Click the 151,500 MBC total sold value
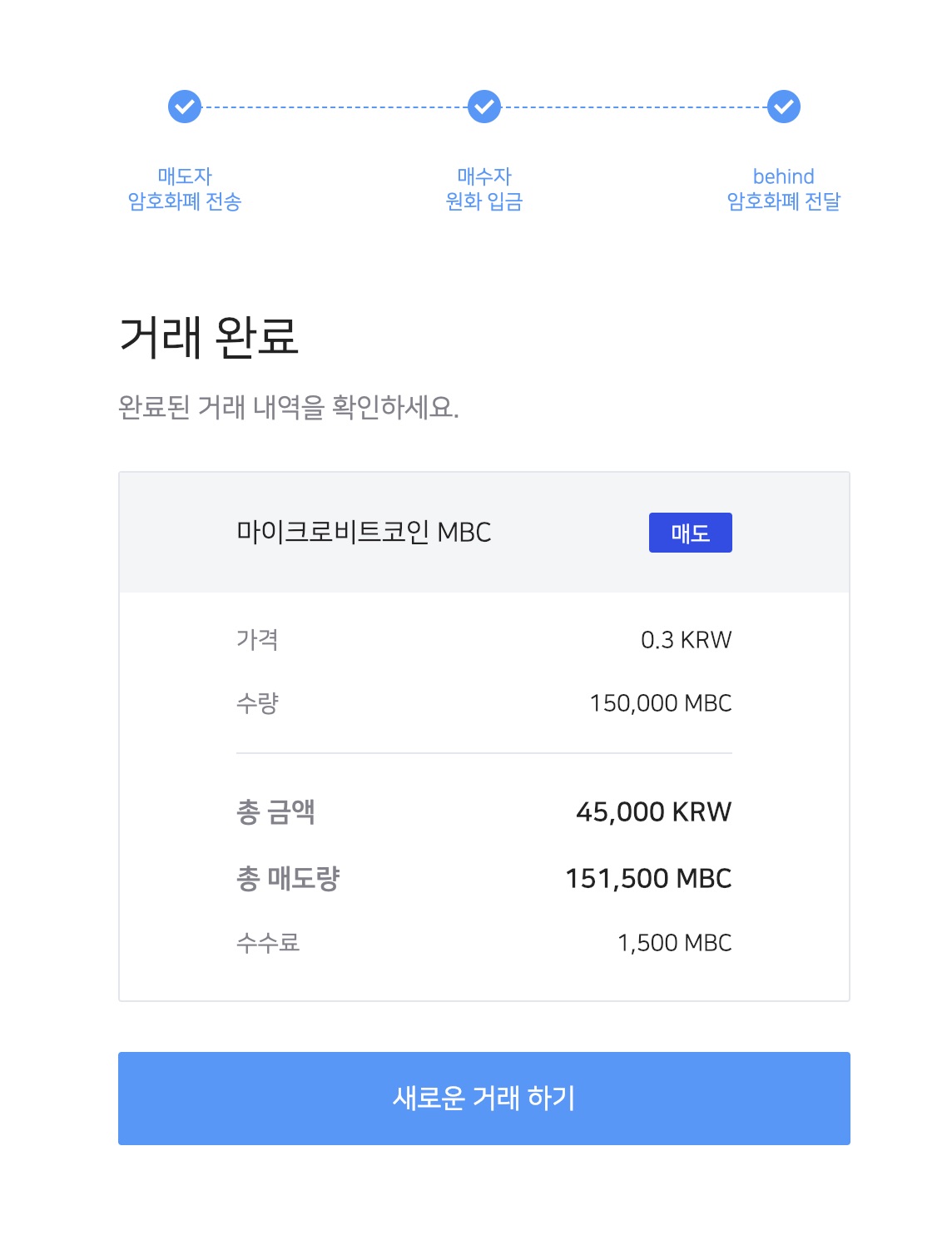 648,878
